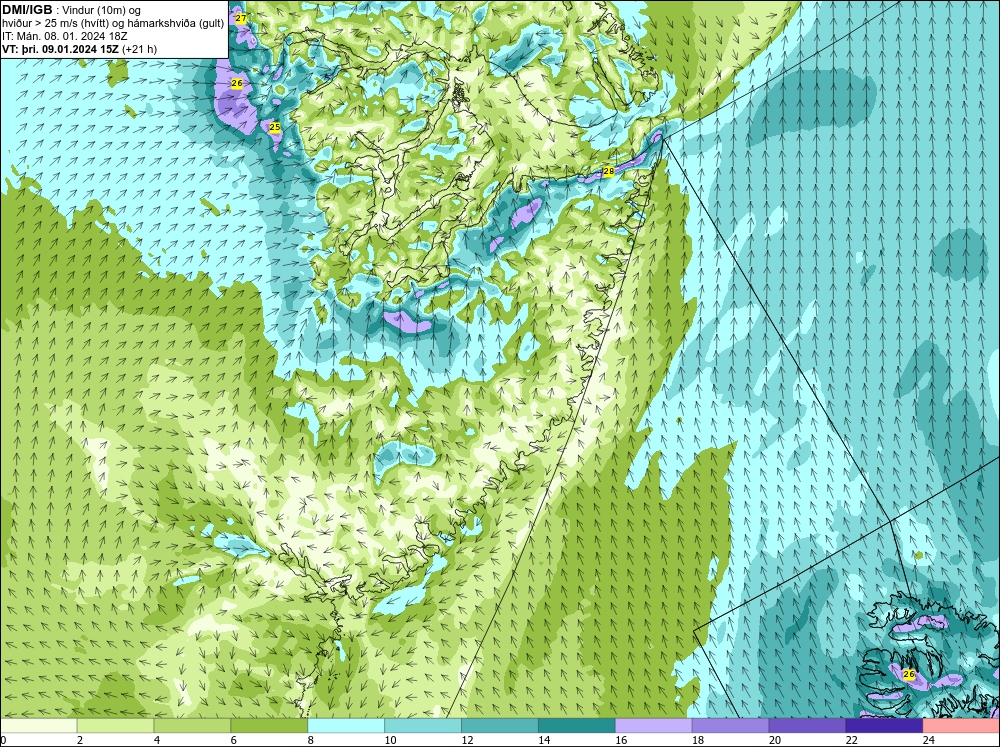The width and height of the screenshot is (1000, 747).
Task: Click legend scale value 16
Action: pyautogui.click(x=621, y=740)
